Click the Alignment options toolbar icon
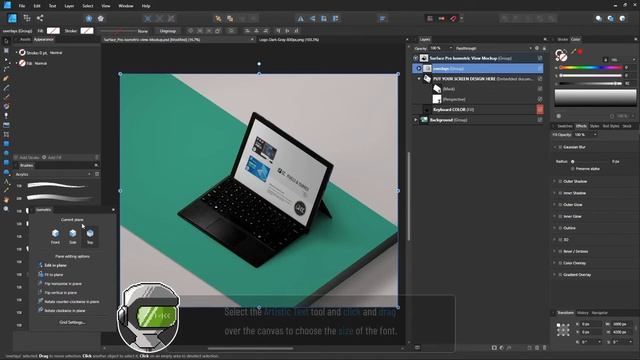The width and height of the screenshot is (640, 360). click(x=382, y=18)
